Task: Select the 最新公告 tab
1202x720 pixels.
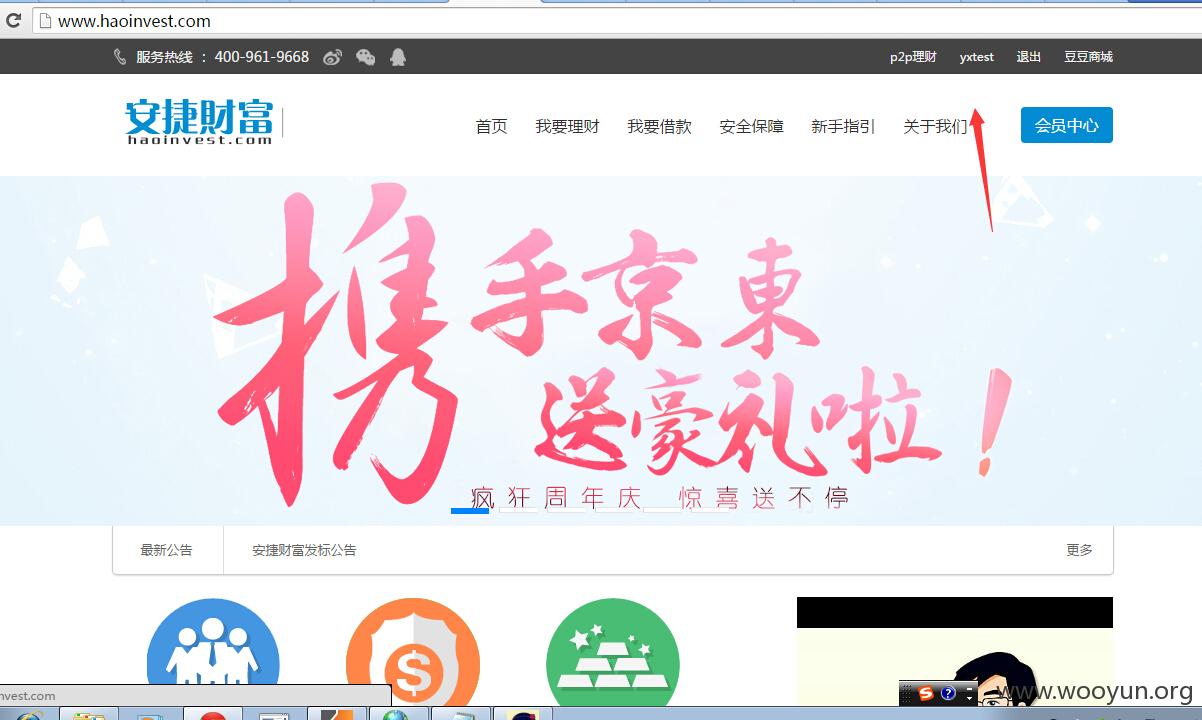Action: pos(167,550)
